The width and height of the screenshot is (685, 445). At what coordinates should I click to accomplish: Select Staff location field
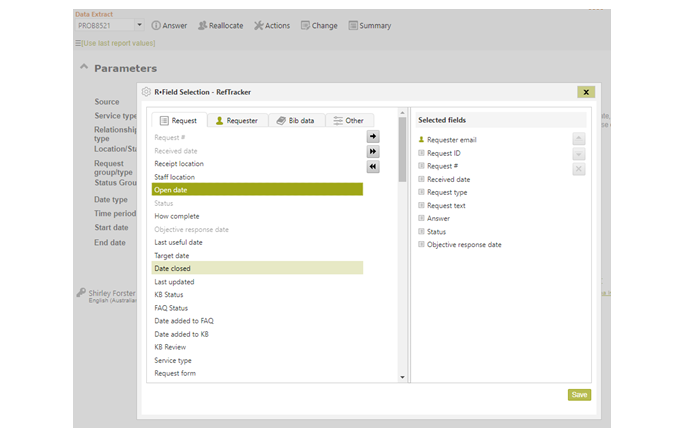[257, 177]
